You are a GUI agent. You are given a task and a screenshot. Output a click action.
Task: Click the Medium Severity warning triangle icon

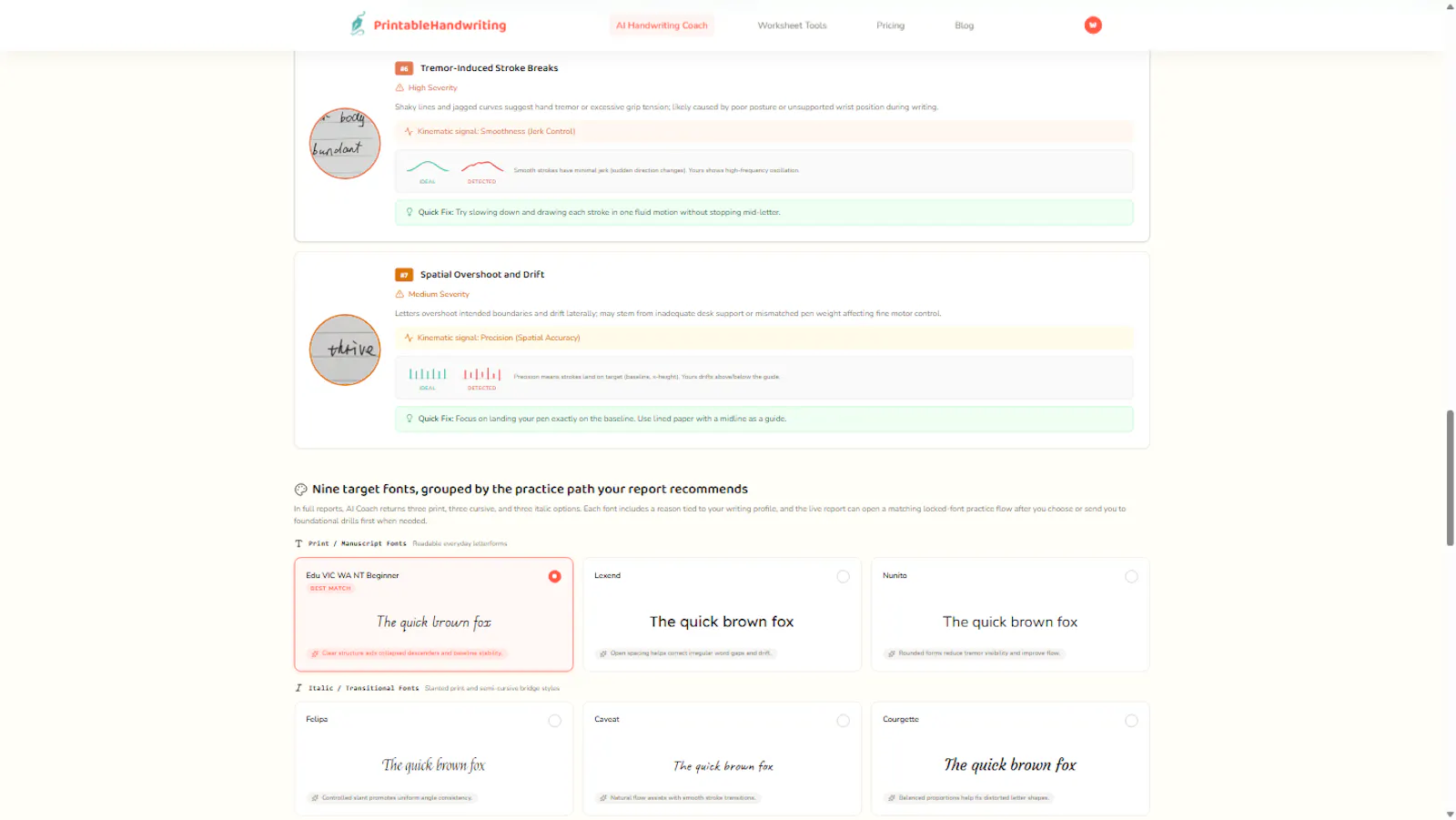399,295
